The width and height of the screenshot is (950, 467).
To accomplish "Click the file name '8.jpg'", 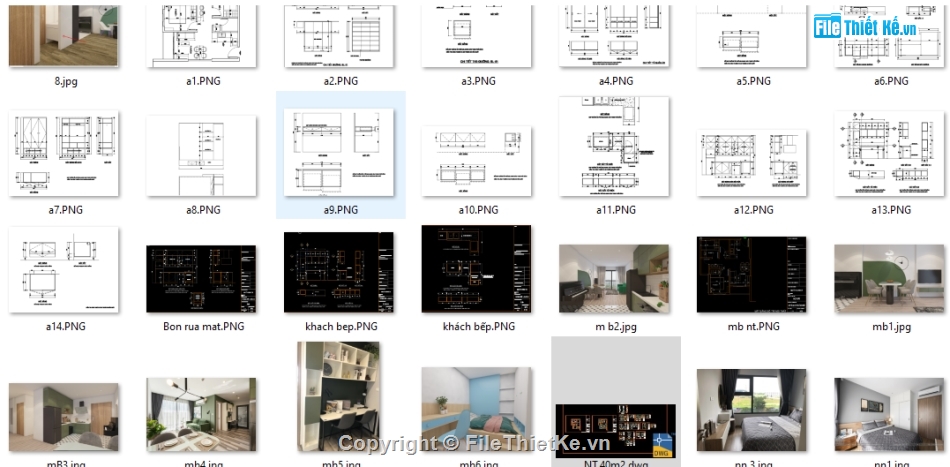I will coord(66,81).
